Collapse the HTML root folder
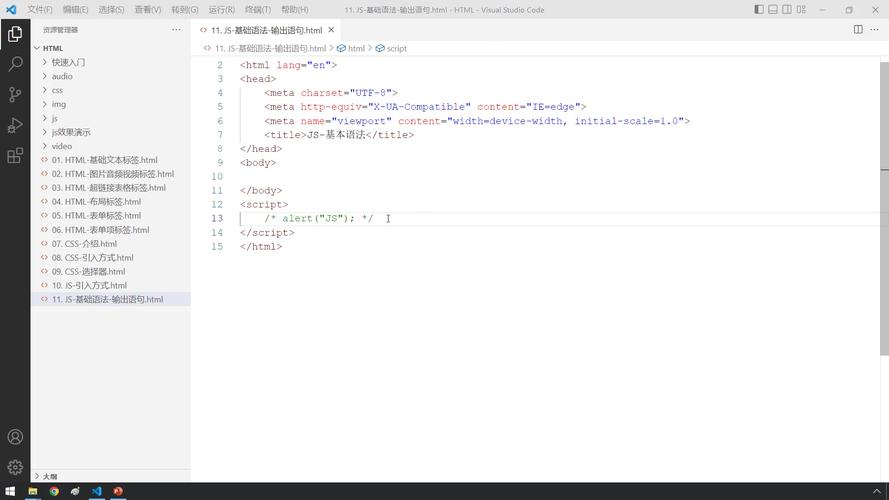This screenshot has height=500, width=889. [37, 48]
